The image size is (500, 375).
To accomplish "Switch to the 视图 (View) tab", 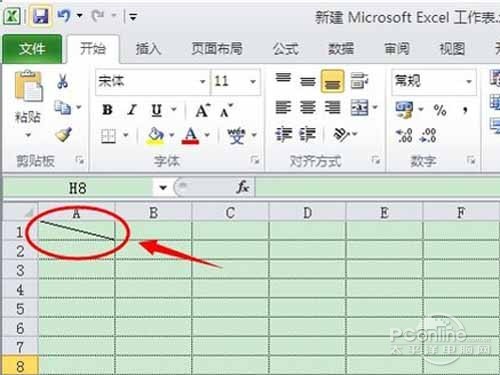I will click(x=452, y=49).
